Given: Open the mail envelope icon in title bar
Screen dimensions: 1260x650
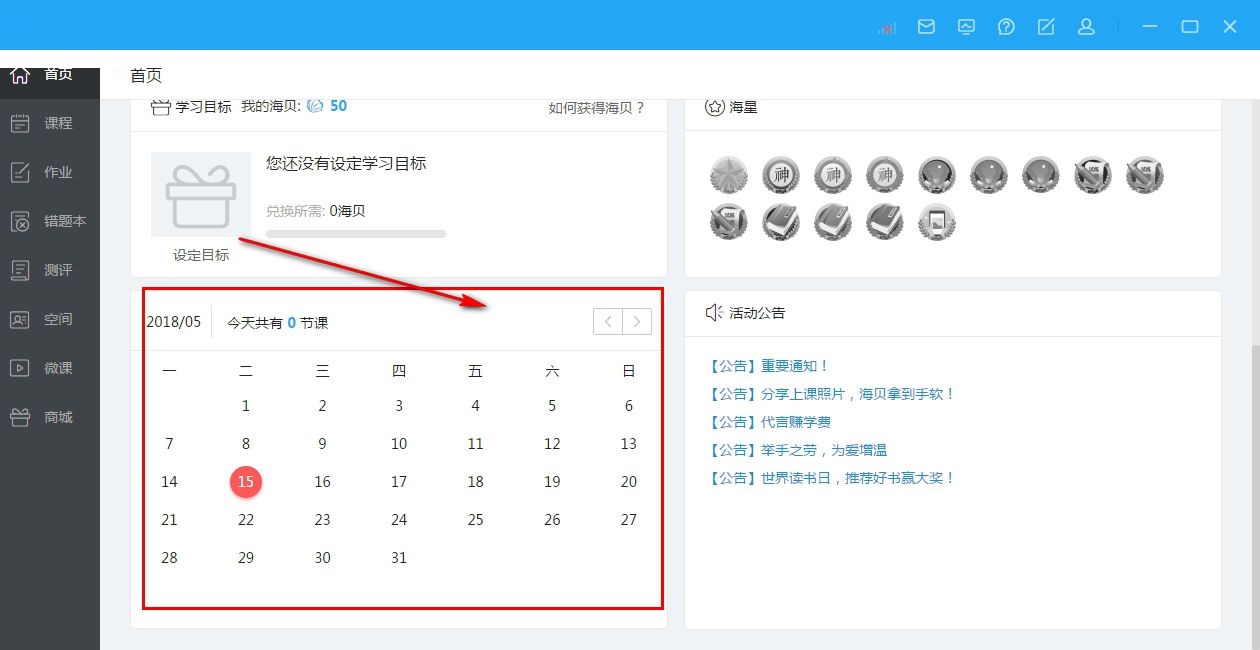Looking at the screenshot, I should point(926,27).
